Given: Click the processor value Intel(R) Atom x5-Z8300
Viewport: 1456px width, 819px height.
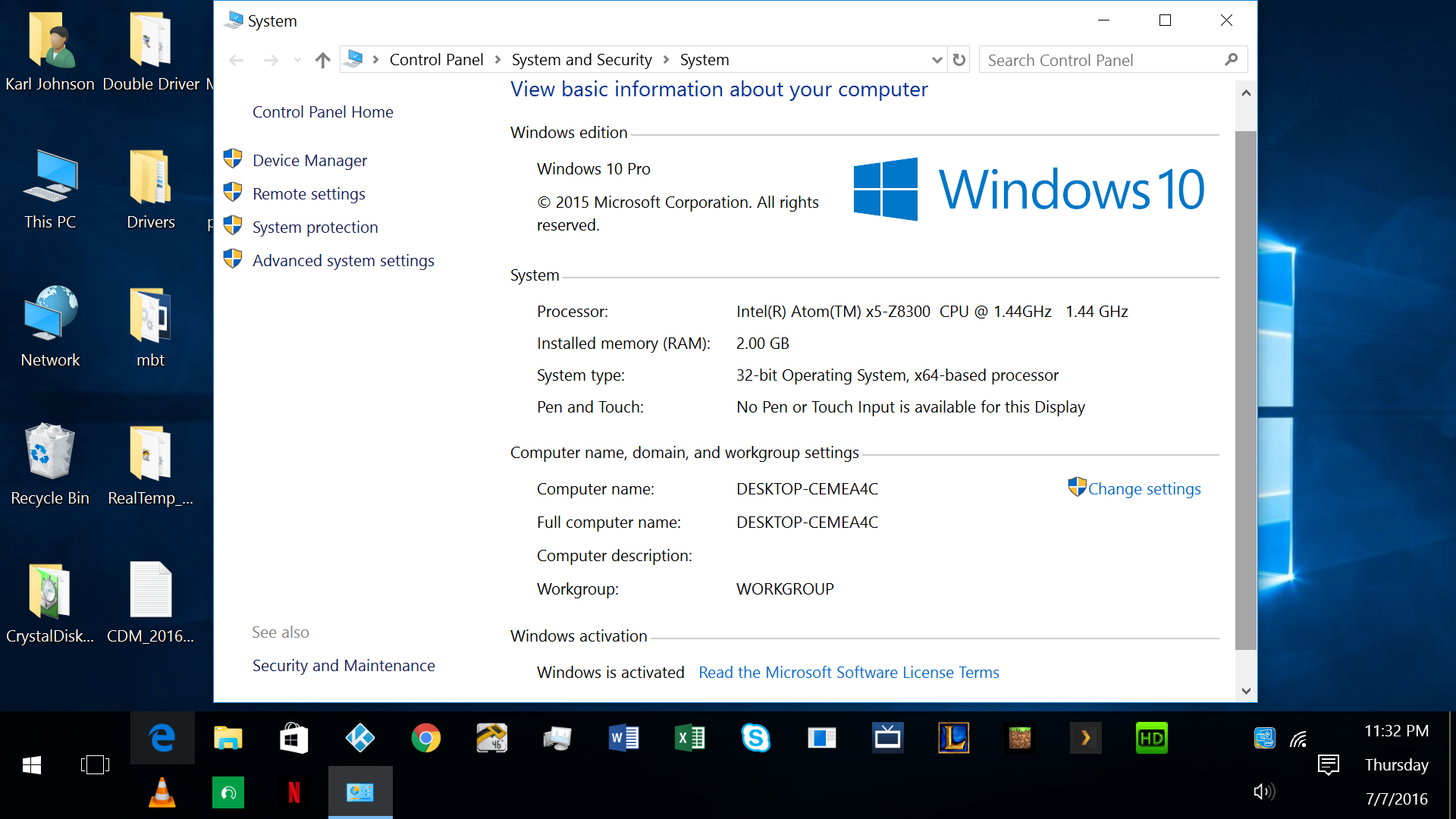Looking at the screenshot, I should (932, 312).
